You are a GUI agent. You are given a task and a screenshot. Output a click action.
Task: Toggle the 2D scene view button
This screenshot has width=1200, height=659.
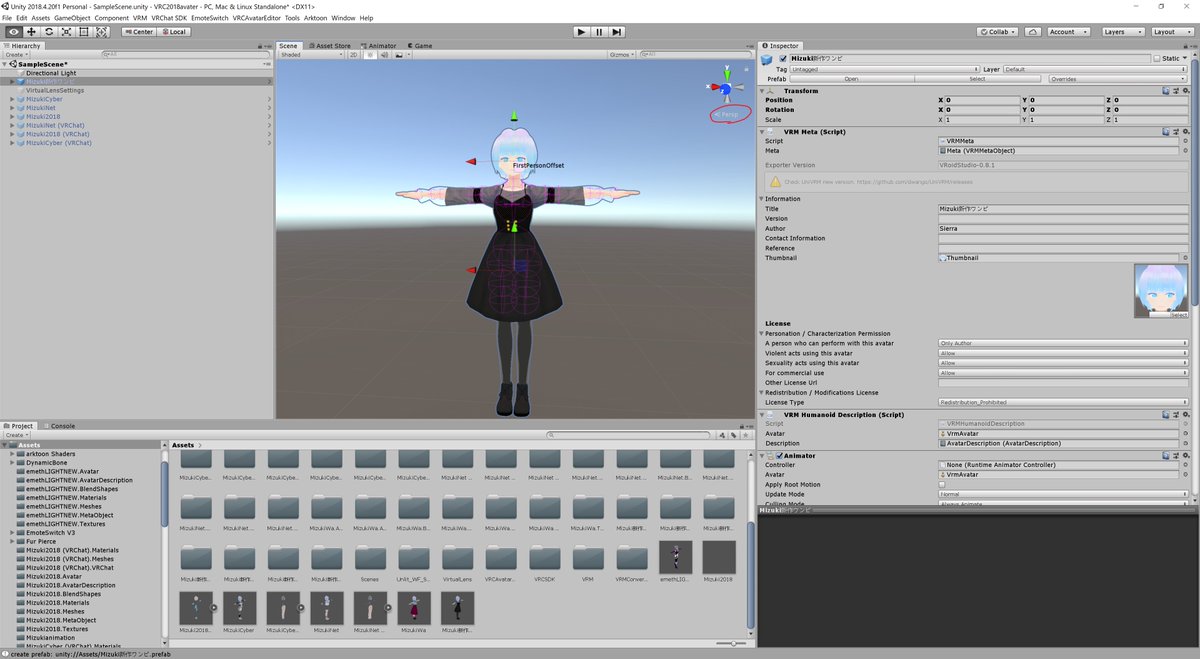pyautogui.click(x=354, y=55)
